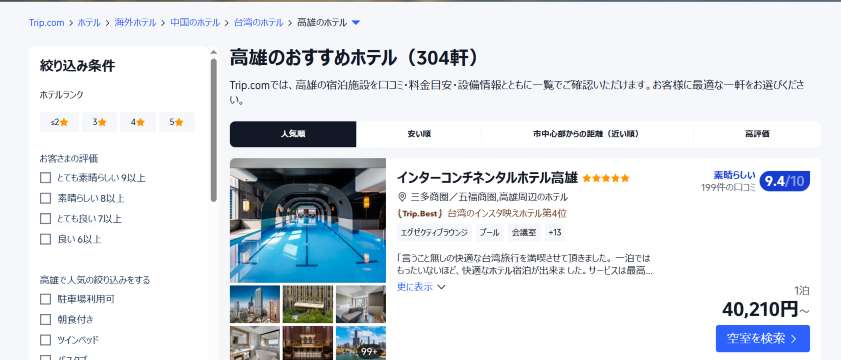Open the skyscraper exterior thumbnail photo
Image resolution: width=841 pixels, height=360 pixels.
pyautogui.click(x=255, y=304)
